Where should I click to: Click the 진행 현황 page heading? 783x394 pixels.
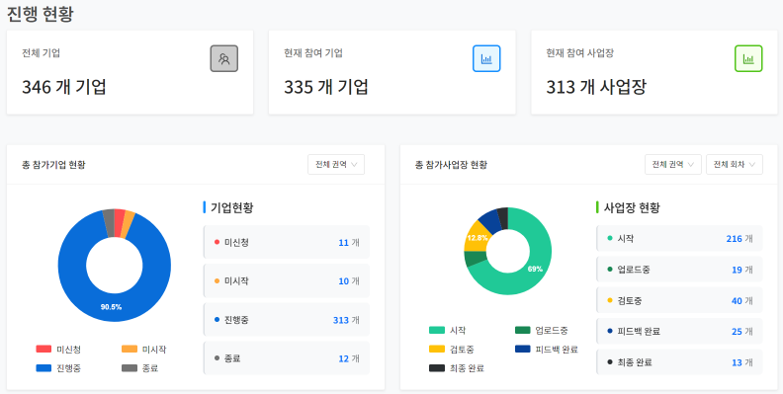(40, 13)
